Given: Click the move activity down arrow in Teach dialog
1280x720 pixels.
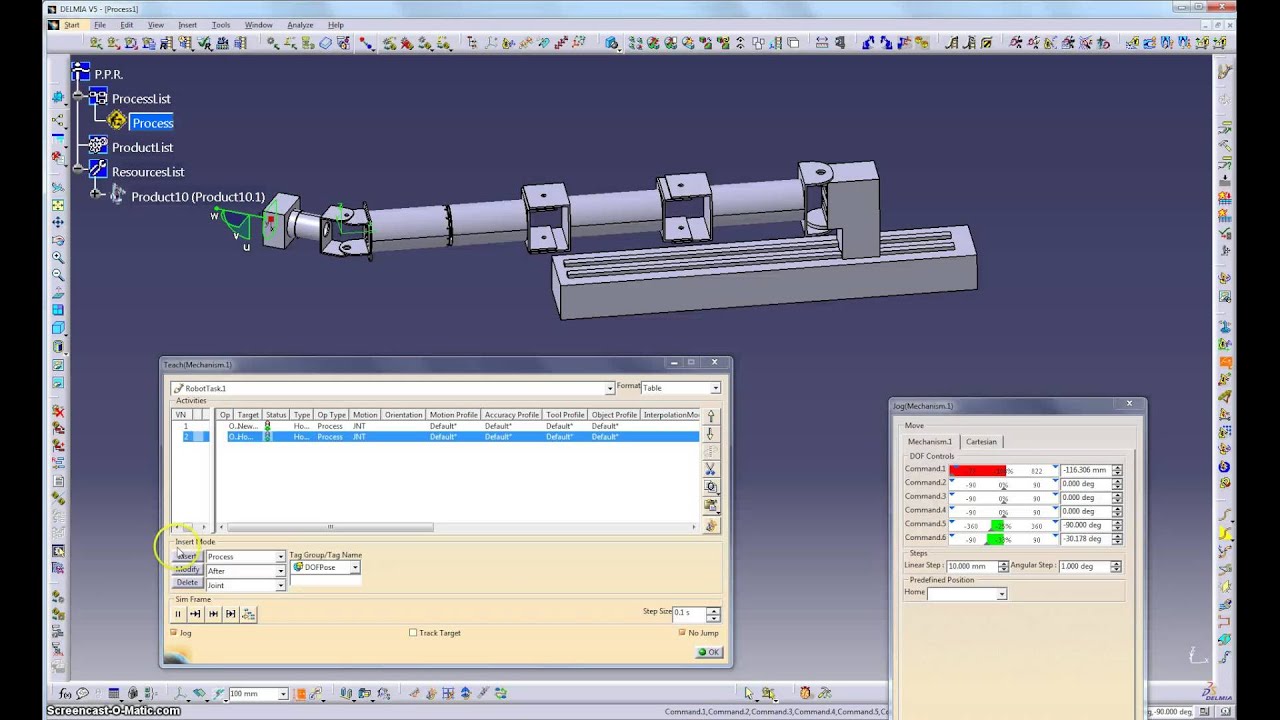Looking at the screenshot, I should tap(711, 434).
